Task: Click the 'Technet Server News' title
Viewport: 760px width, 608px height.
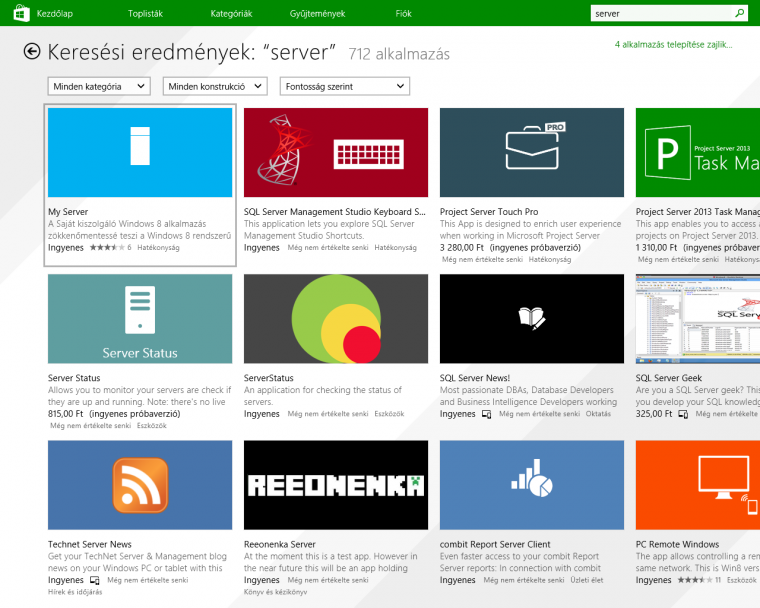Action: tap(90, 544)
